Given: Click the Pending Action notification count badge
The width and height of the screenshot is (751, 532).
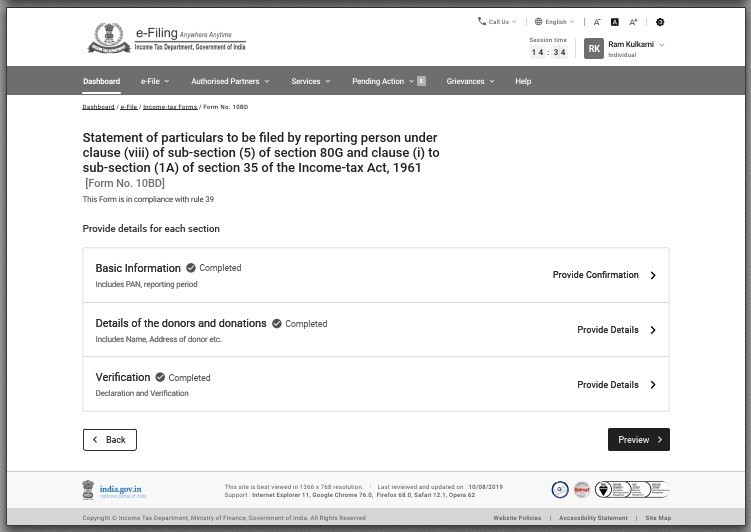Looking at the screenshot, I should [421, 81].
